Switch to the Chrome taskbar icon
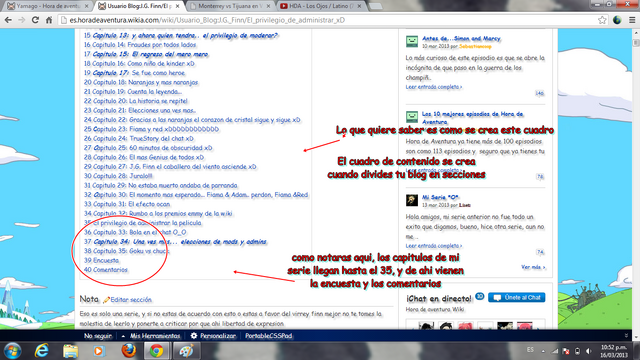The image size is (640, 360). 156,351
